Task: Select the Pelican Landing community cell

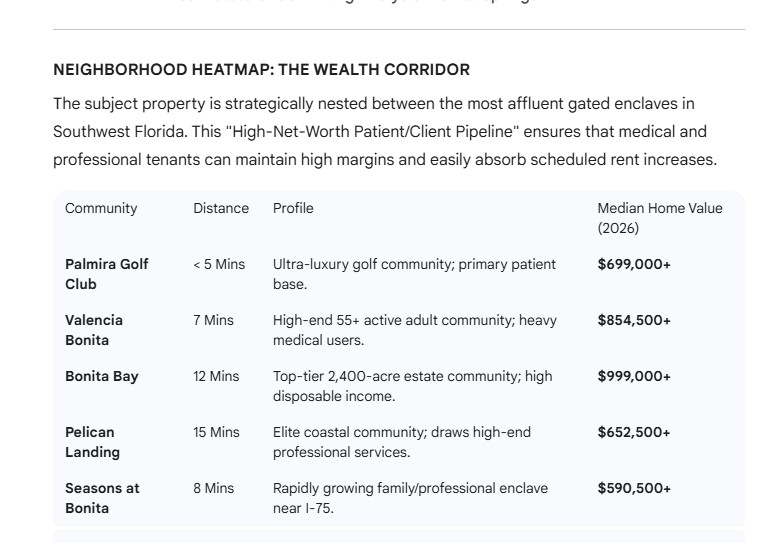Action: (92, 442)
